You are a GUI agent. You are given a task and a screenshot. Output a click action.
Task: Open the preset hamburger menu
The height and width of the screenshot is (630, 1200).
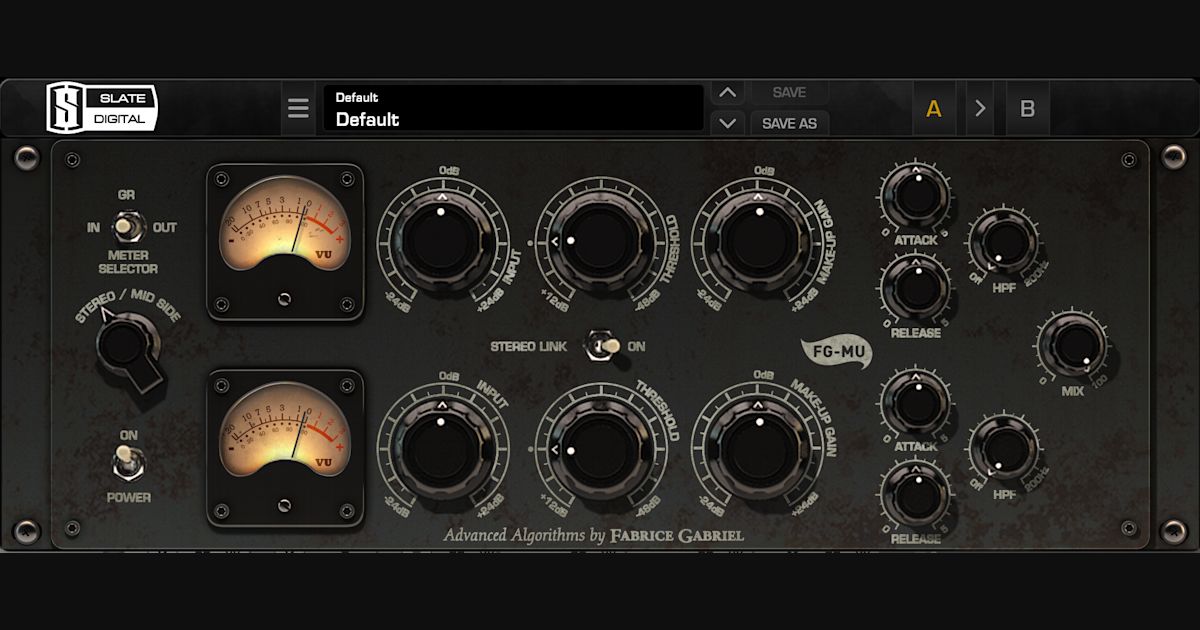coord(298,108)
